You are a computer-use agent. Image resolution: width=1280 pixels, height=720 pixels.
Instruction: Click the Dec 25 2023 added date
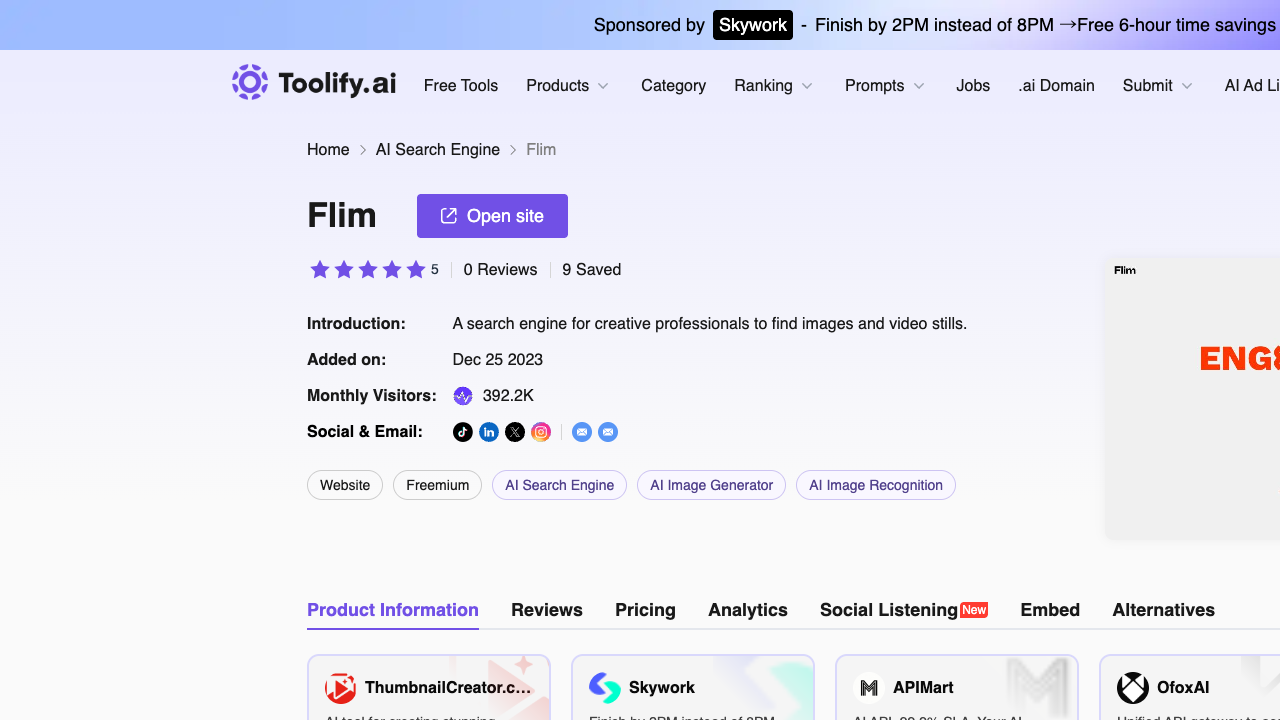click(x=498, y=360)
